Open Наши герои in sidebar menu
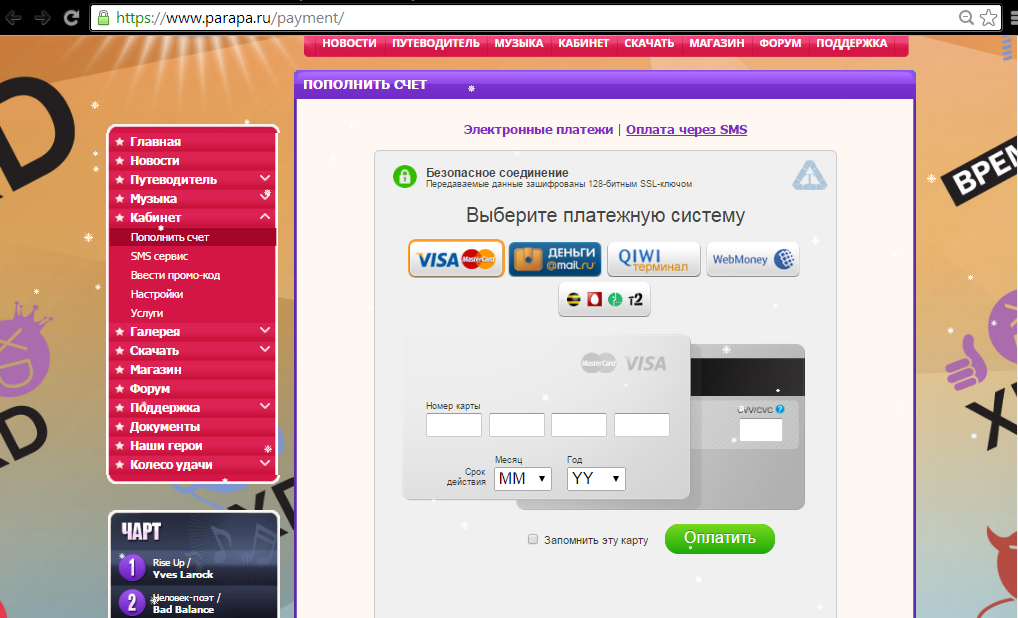 pos(166,445)
